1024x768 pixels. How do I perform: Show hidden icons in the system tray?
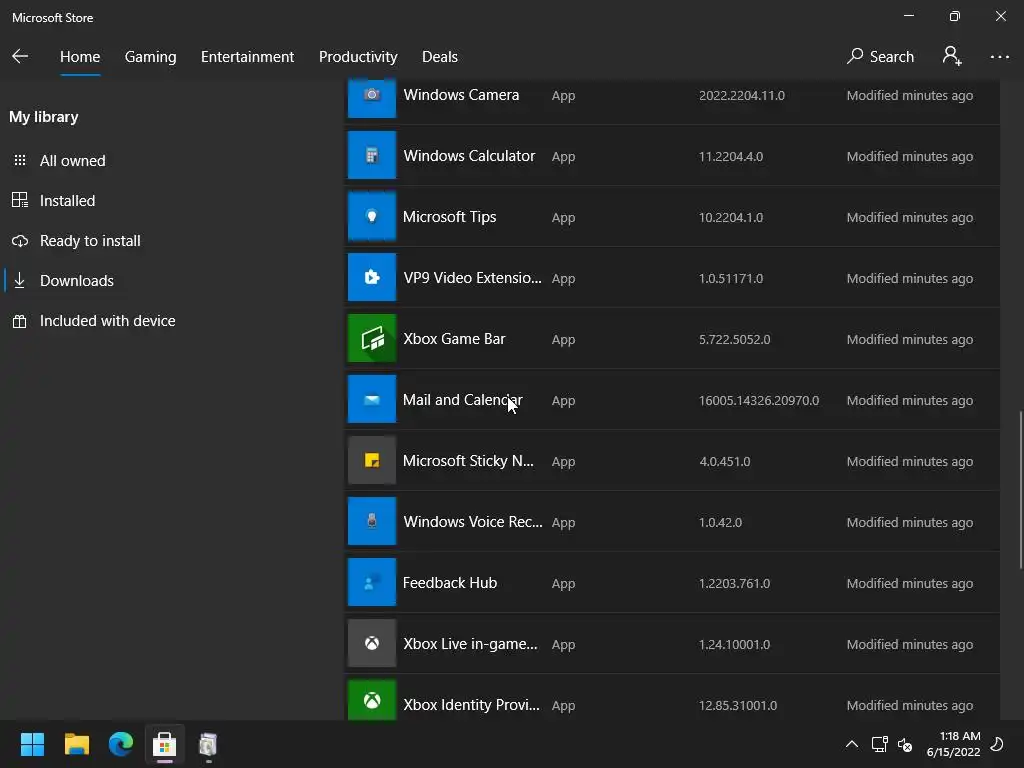852,744
